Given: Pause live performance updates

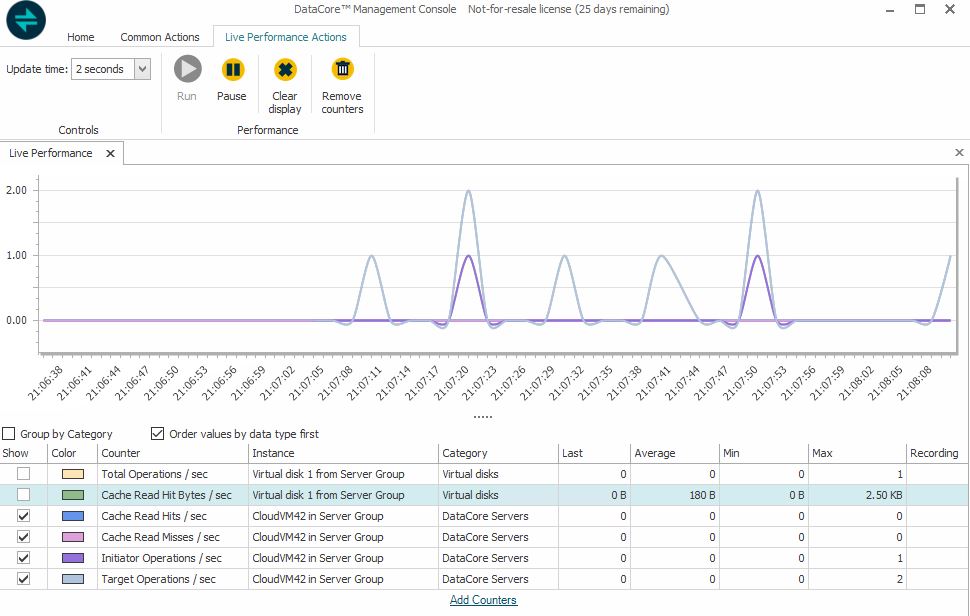Looking at the screenshot, I should point(232,70).
